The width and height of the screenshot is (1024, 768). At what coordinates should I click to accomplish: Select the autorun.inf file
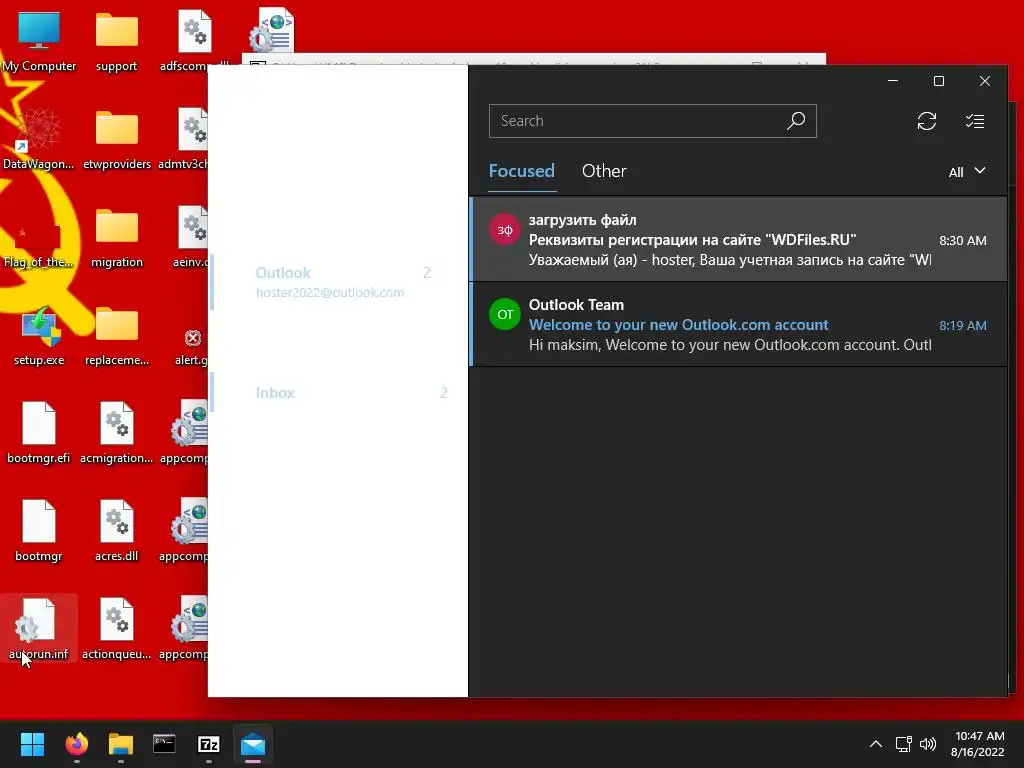[39, 628]
